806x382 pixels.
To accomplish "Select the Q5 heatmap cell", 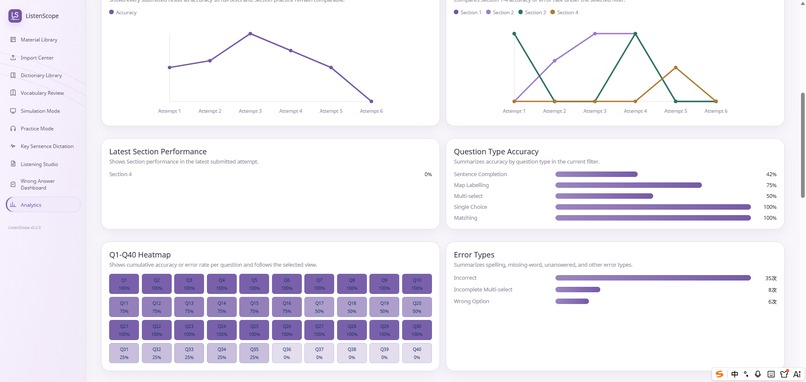I will [254, 284].
